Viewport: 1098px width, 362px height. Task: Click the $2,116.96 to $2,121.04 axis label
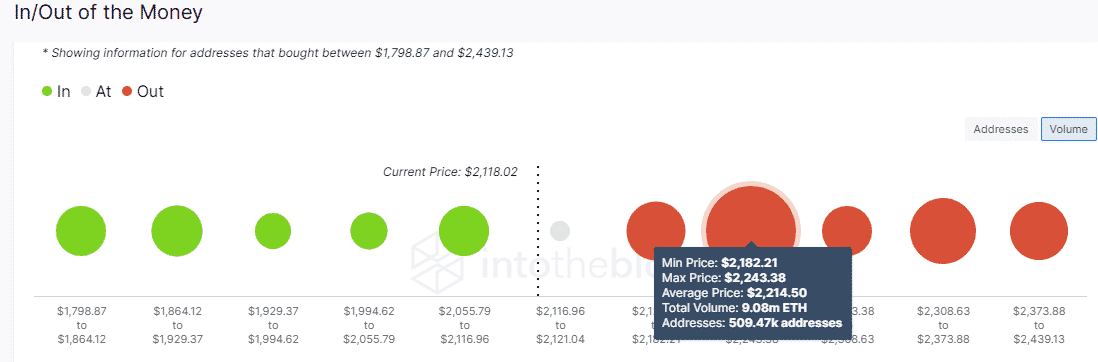click(560, 325)
